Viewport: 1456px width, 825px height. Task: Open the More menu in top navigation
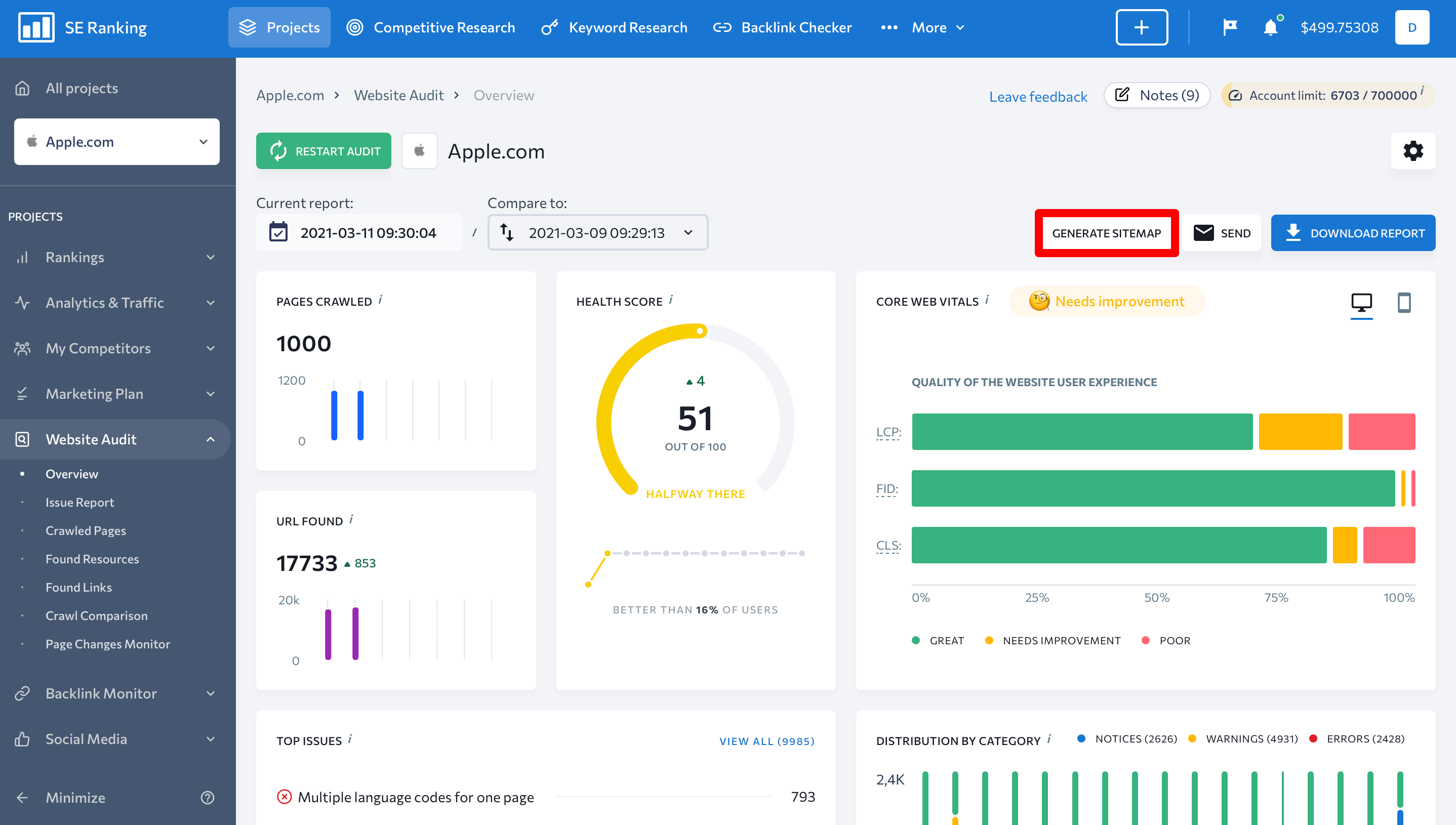pyautogui.click(x=923, y=27)
